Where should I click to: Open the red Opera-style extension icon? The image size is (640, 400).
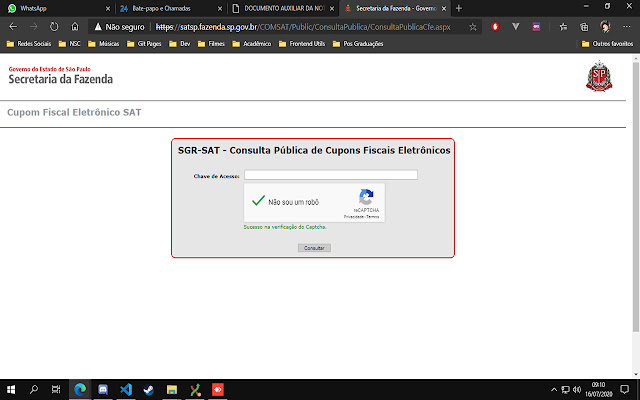point(495,27)
